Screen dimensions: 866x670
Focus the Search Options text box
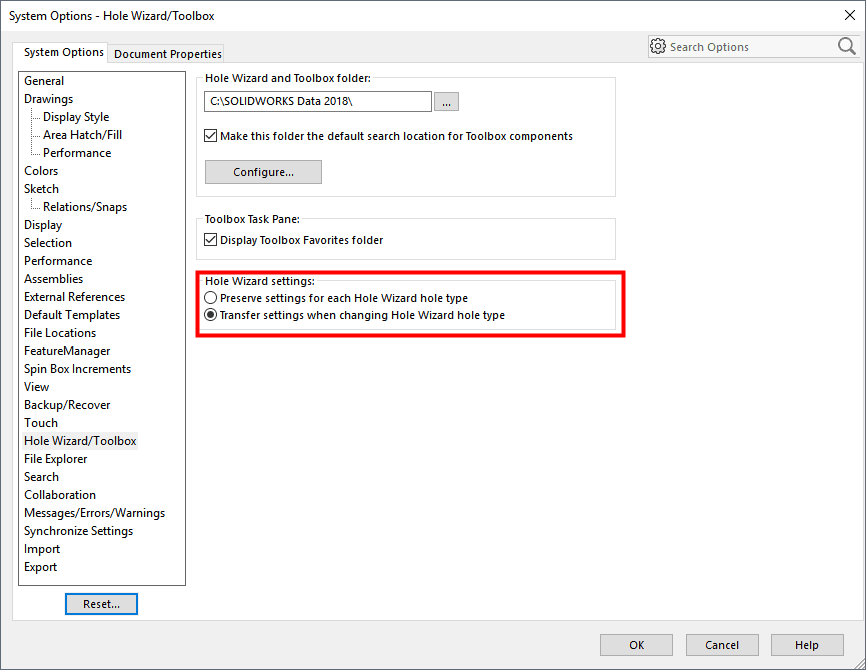(x=751, y=47)
